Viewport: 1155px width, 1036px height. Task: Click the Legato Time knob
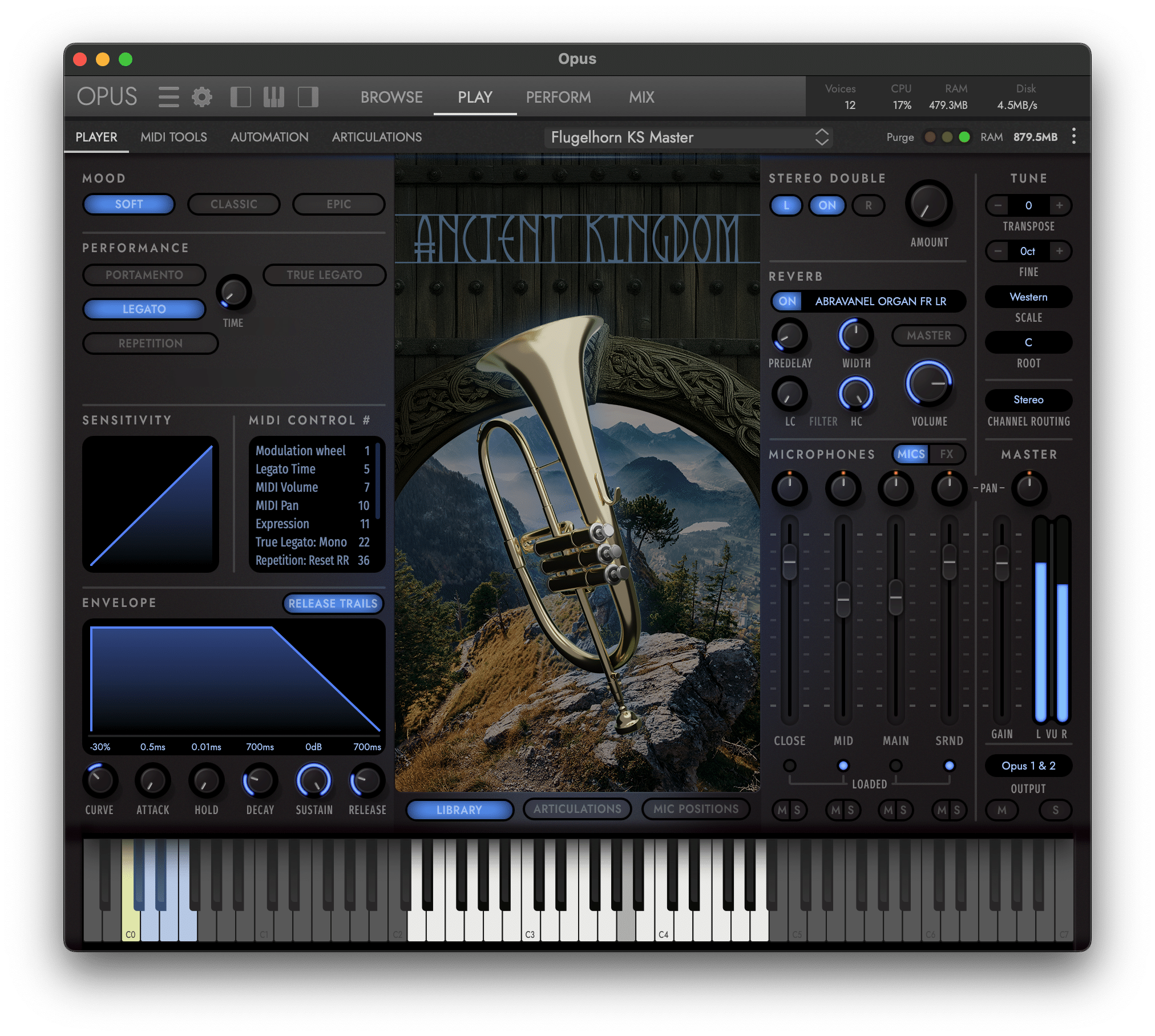click(233, 293)
